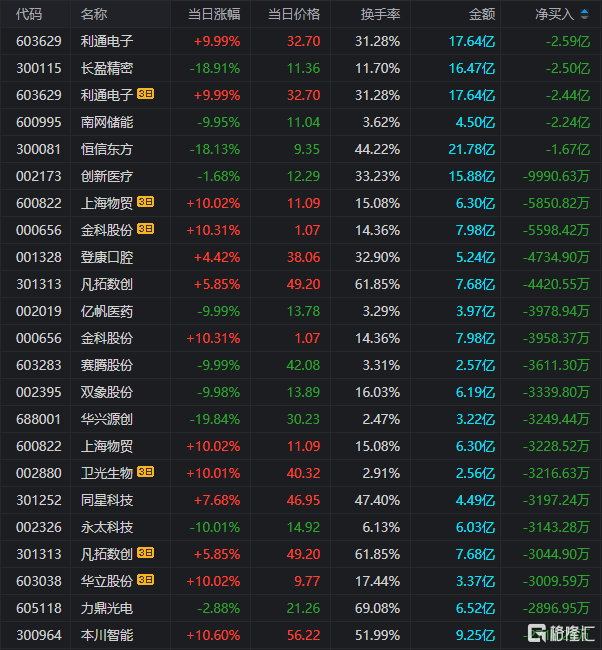Sort by 换手率 column header
The height and width of the screenshot is (650, 602).
380,15
